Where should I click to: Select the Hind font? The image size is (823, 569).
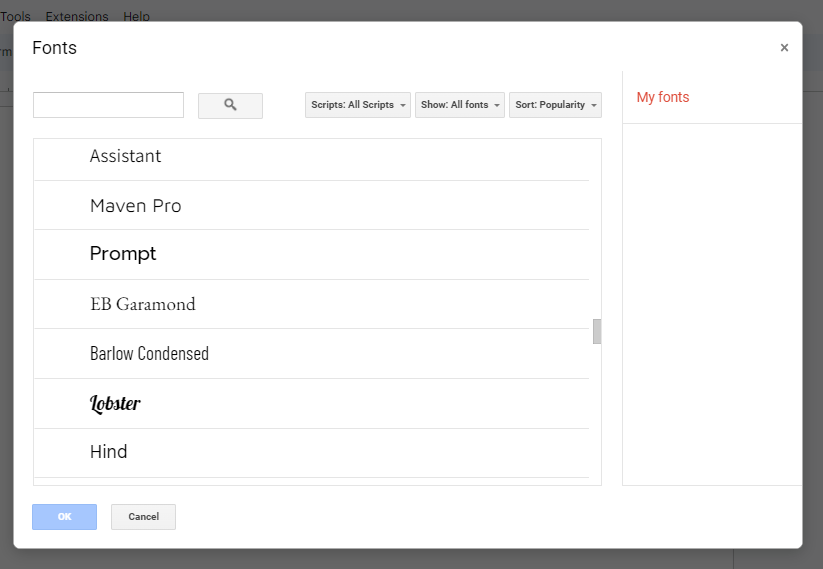pyautogui.click(x=108, y=452)
